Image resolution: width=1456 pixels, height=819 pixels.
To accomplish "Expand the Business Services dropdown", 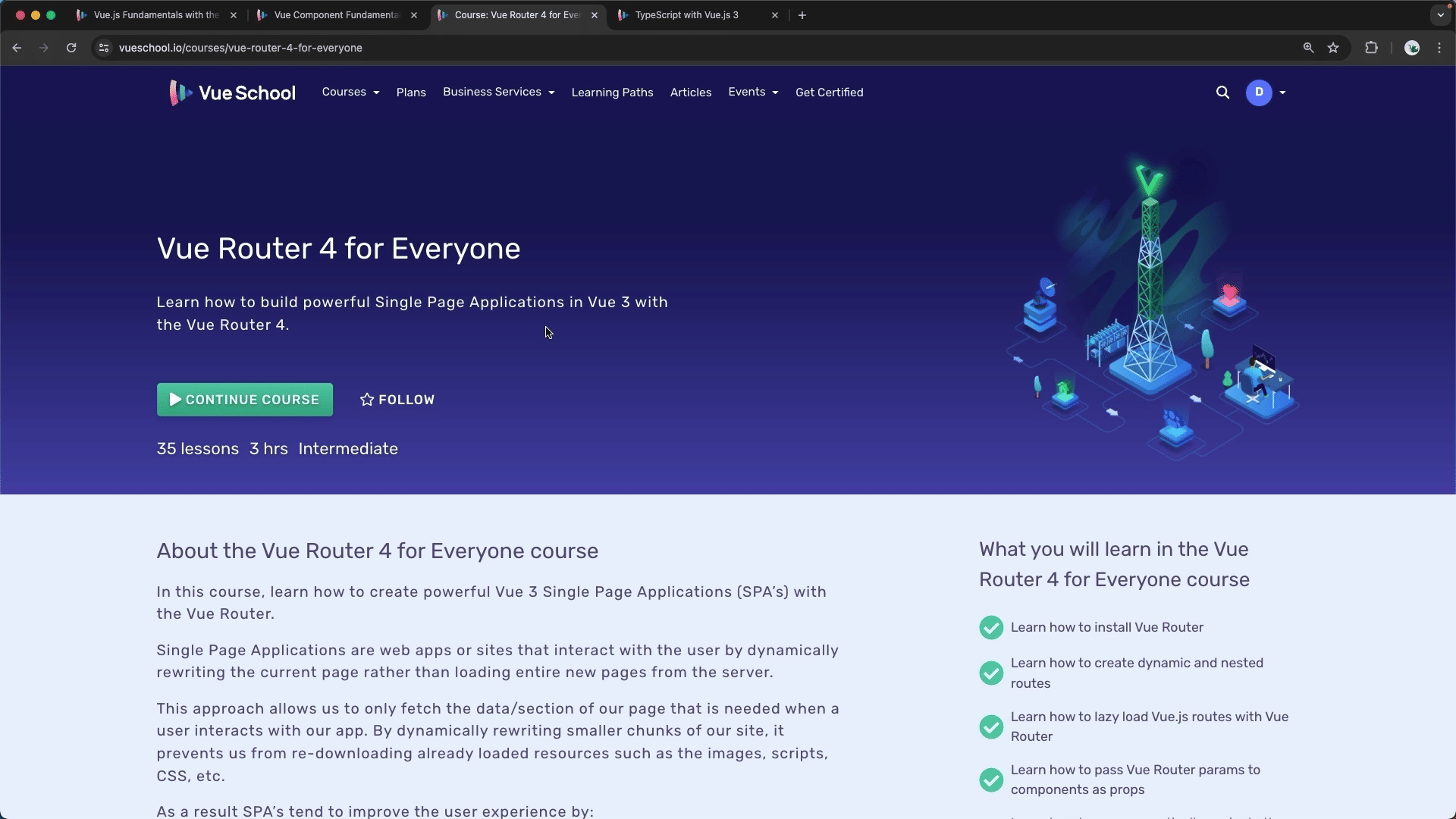I will pos(499,93).
